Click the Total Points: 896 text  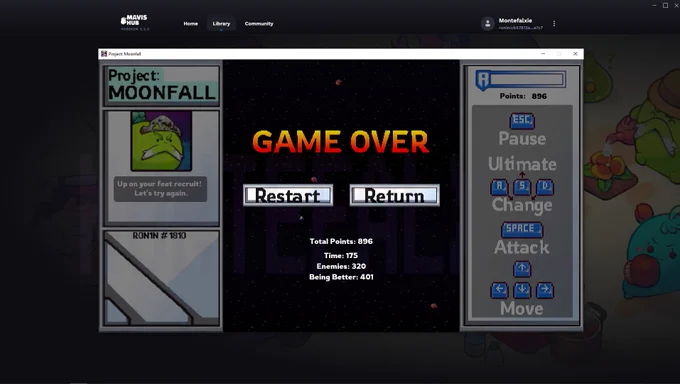341,241
